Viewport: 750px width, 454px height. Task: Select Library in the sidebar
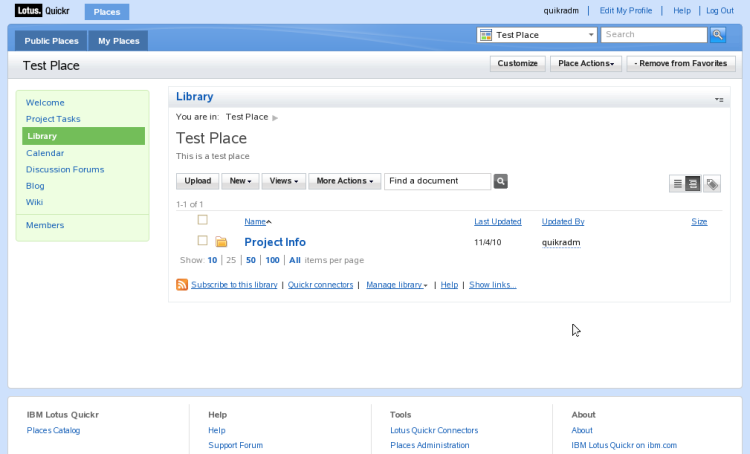pos(83,136)
